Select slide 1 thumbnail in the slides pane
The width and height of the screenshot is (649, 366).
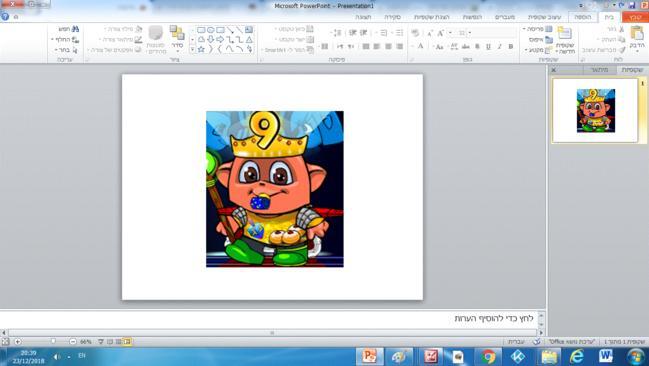click(595, 111)
